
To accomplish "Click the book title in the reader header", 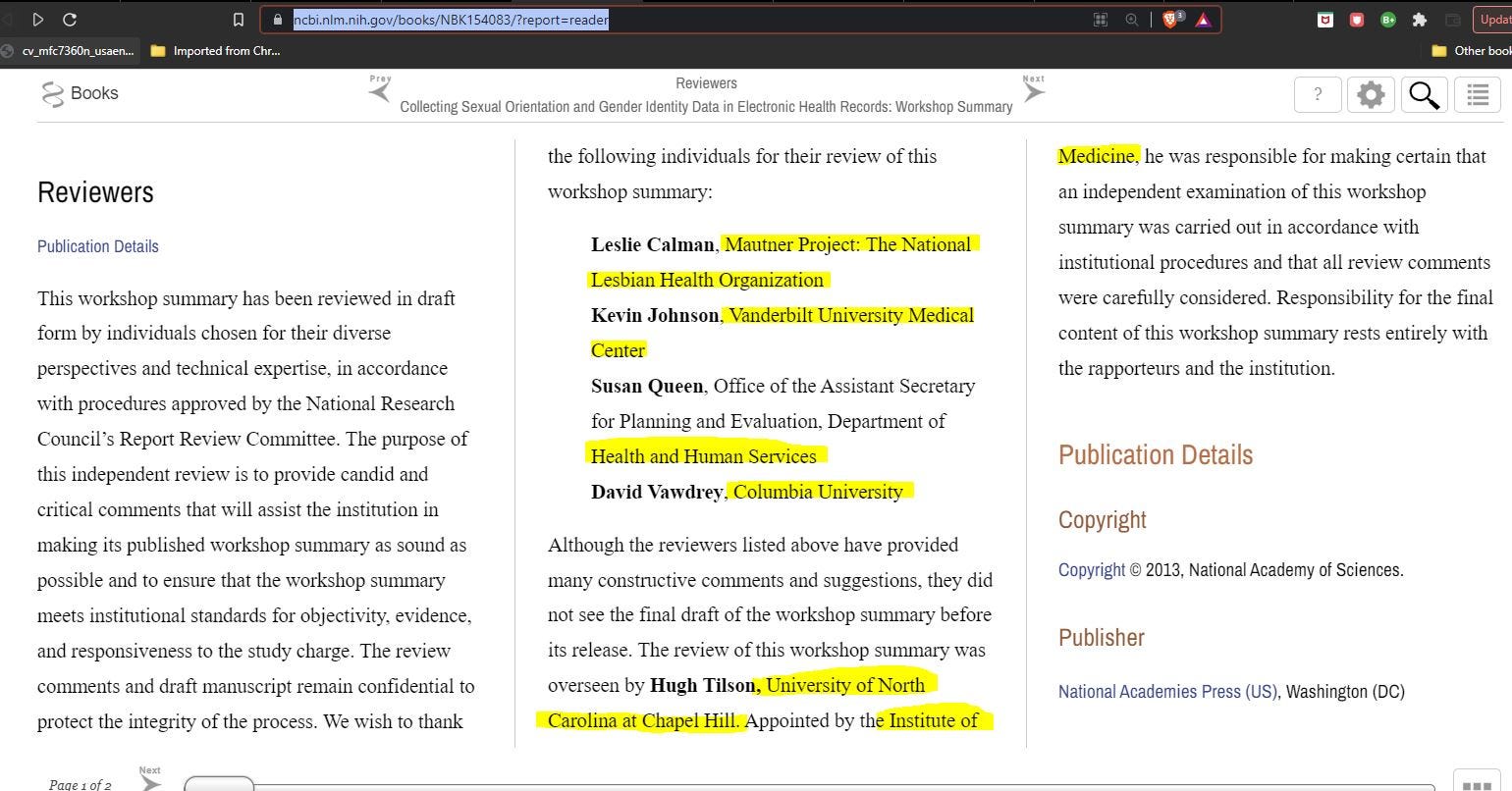I will [706, 106].
